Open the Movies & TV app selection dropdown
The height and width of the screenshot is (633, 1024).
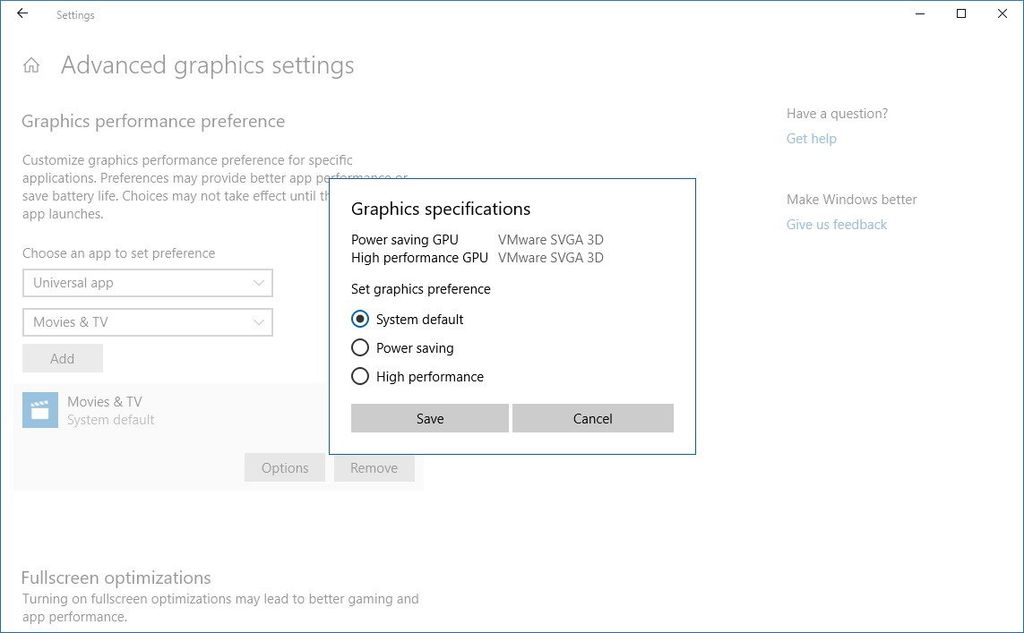(146, 322)
